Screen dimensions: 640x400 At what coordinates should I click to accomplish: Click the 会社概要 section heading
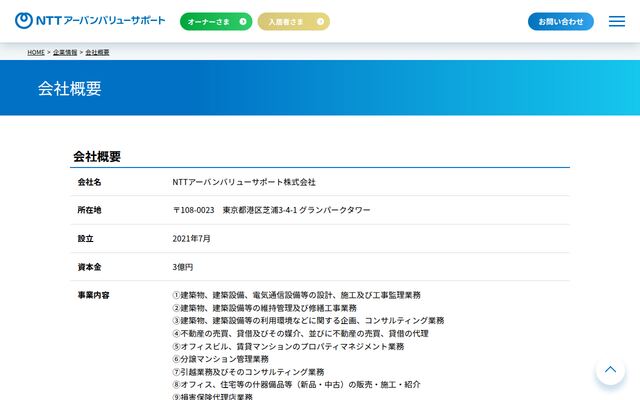tap(97, 156)
